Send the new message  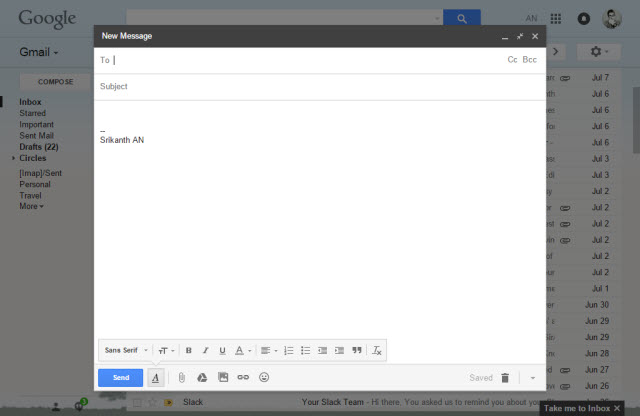tap(120, 378)
